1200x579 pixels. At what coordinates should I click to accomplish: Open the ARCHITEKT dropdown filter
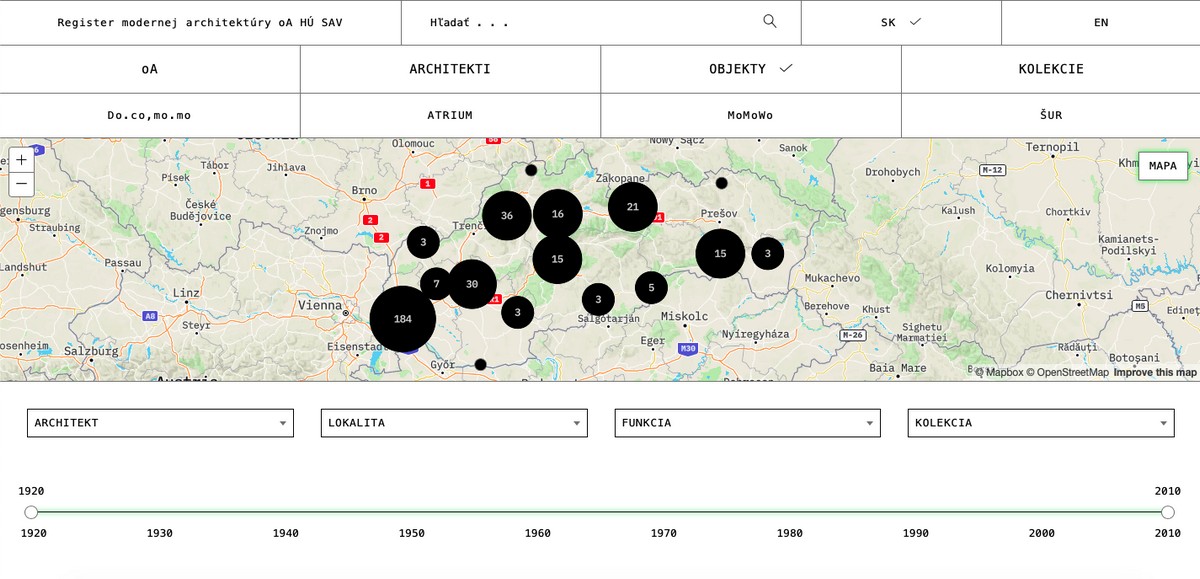[160, 423]
